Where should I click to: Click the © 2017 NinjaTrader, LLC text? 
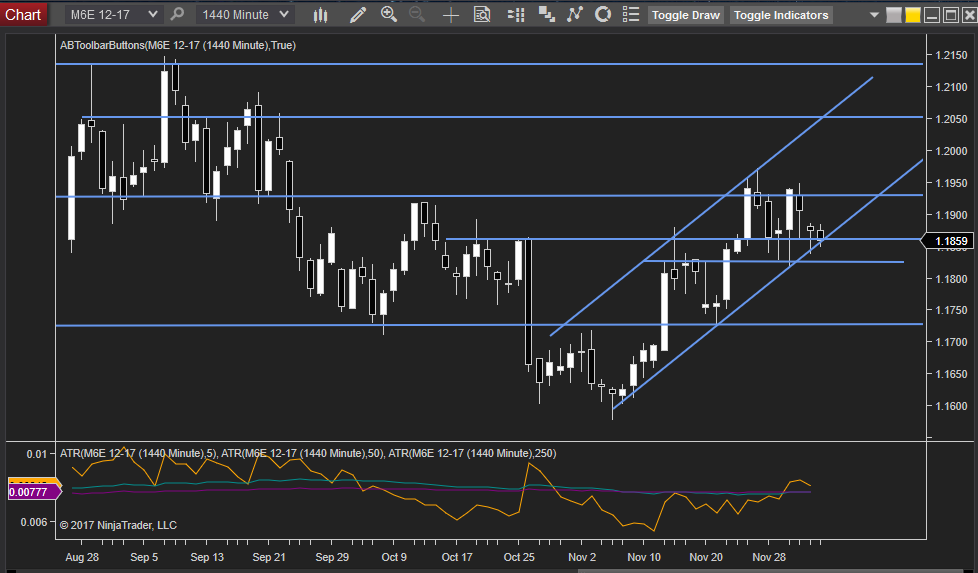click(118, 525)
